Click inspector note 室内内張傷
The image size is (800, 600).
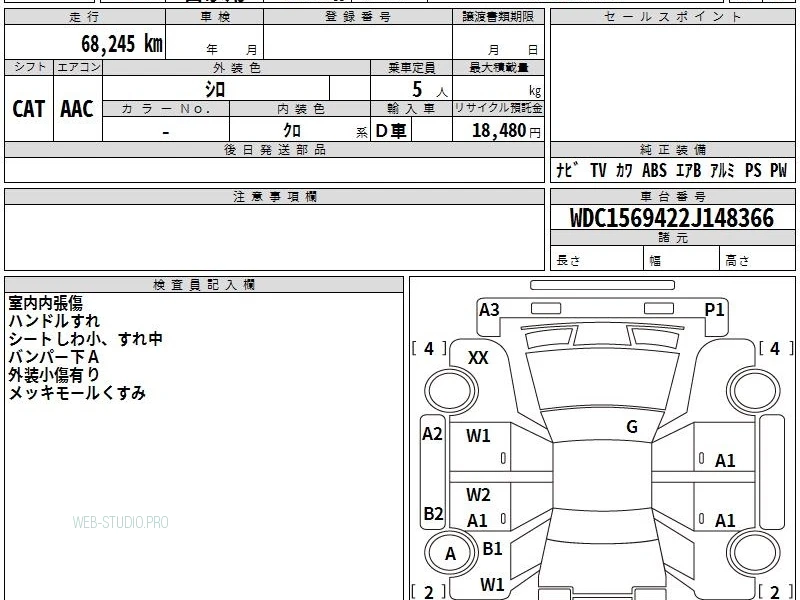coord(45,303)
